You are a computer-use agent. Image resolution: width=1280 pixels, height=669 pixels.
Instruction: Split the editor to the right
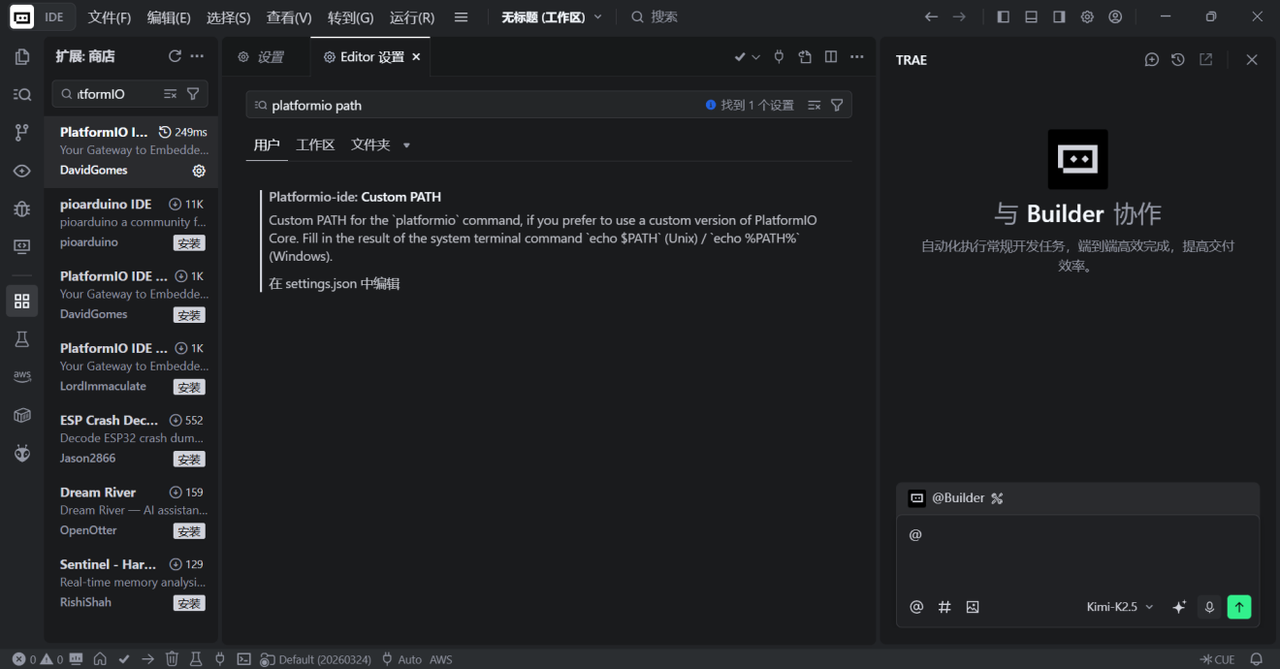coord(831,57)
